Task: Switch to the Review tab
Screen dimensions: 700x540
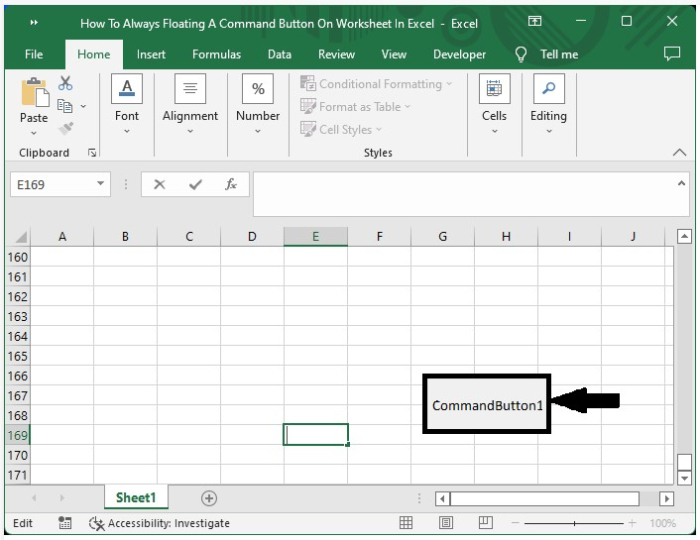Action: 336,54
